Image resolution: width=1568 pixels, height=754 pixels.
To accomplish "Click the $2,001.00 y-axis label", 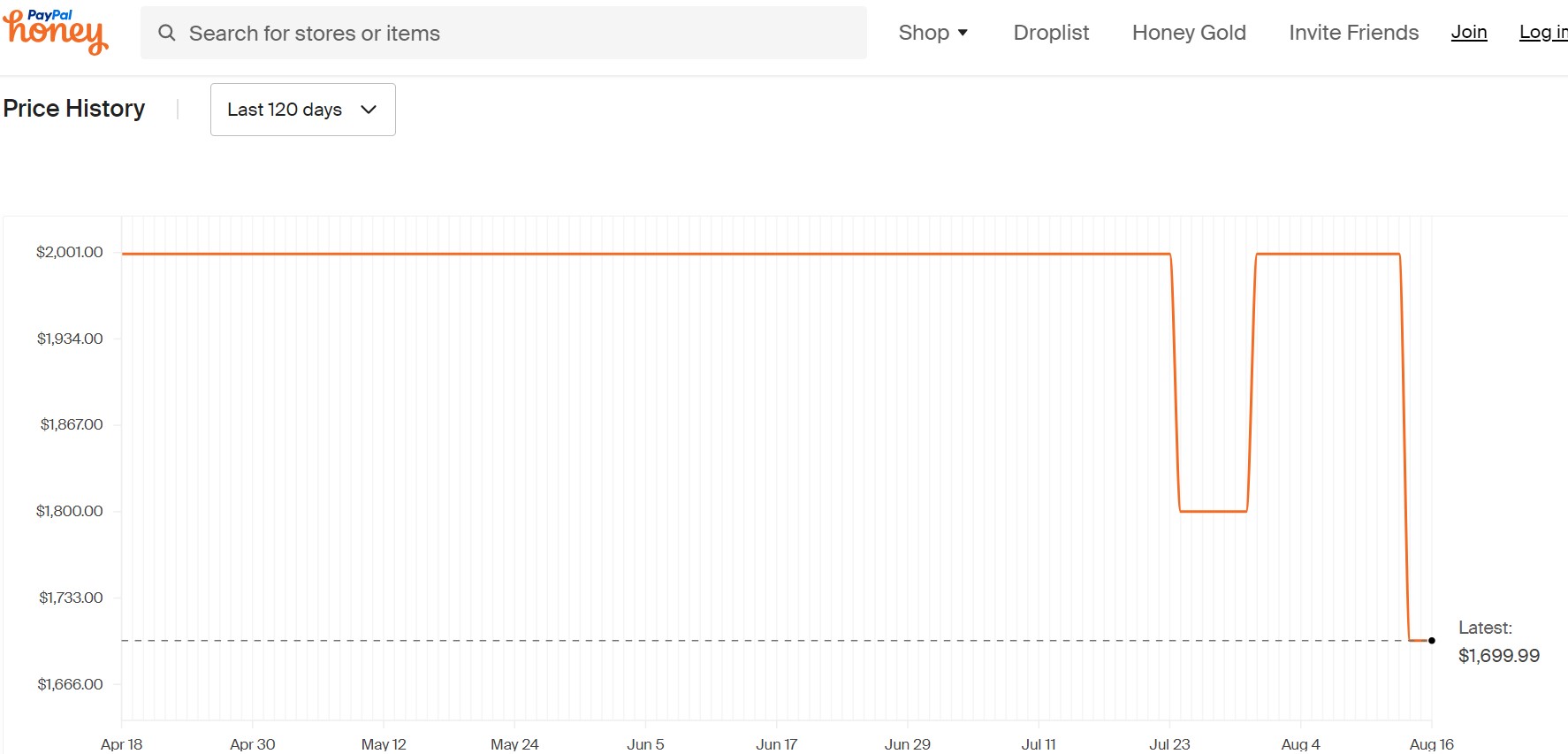I will coord(70,252).
